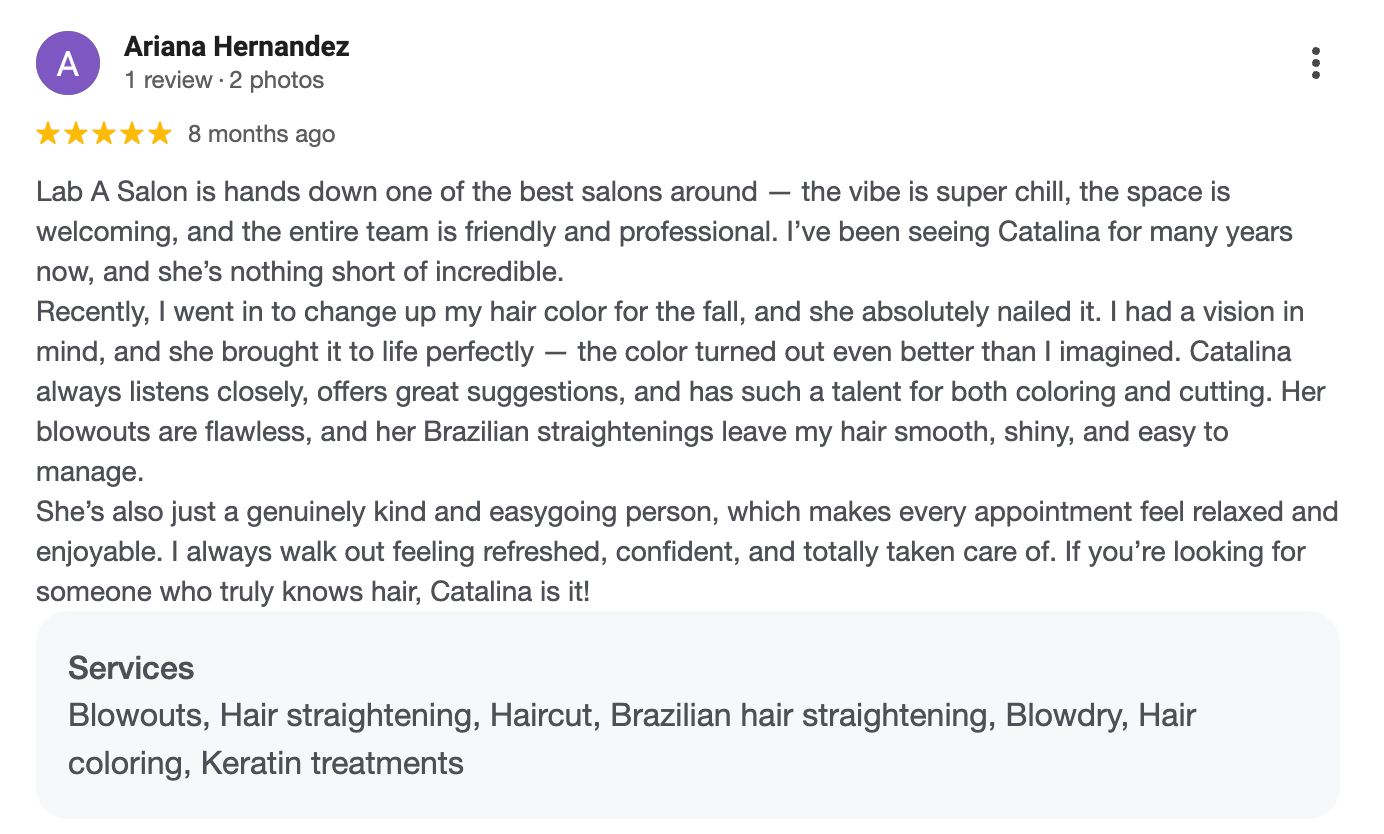1384x834 pixels.
Task: Open the three-dot more options menu
Action: coord(1315,63)
